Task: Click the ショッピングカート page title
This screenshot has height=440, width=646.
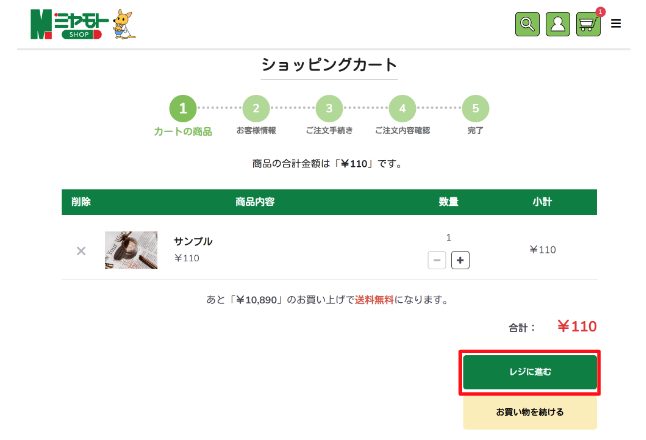Action: (329, 65)
